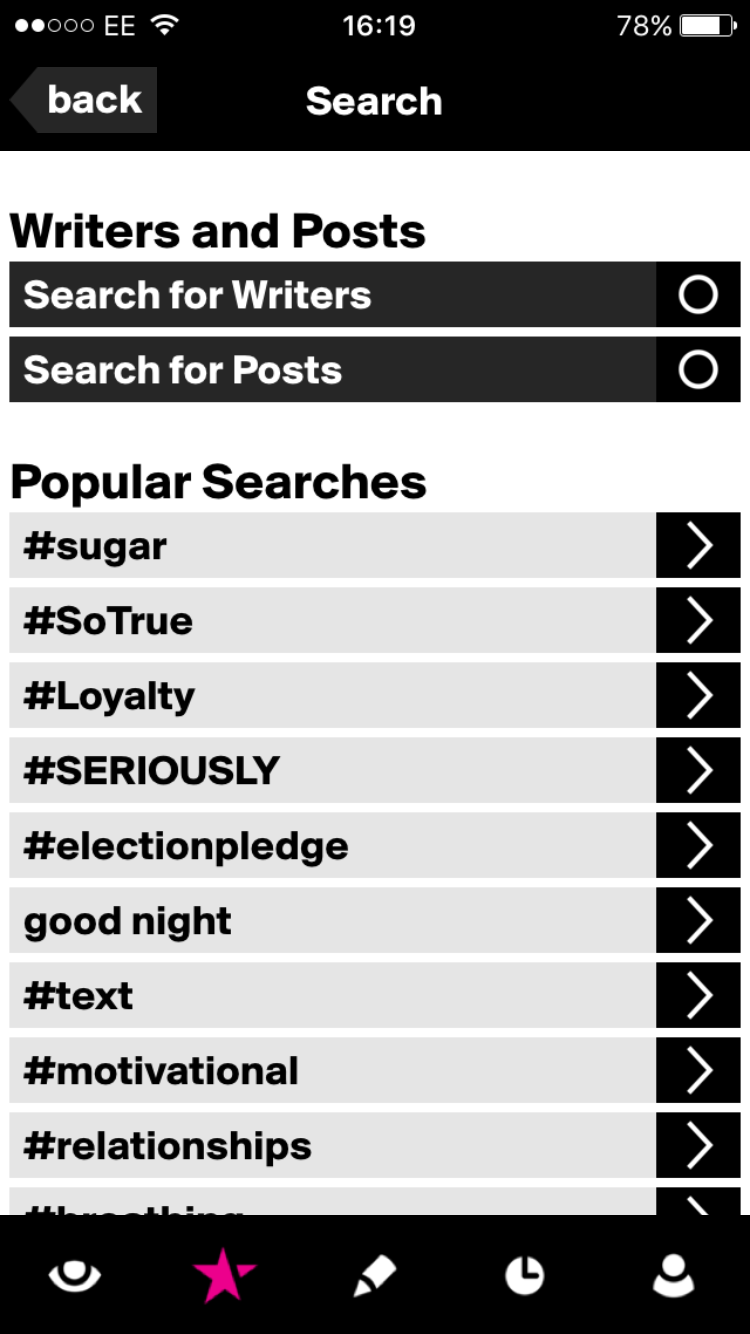The height and width of the screenshot is (1334, 750).
Task: Tap the Wi-Fi icon in status bar
Action: click(165, 26)
